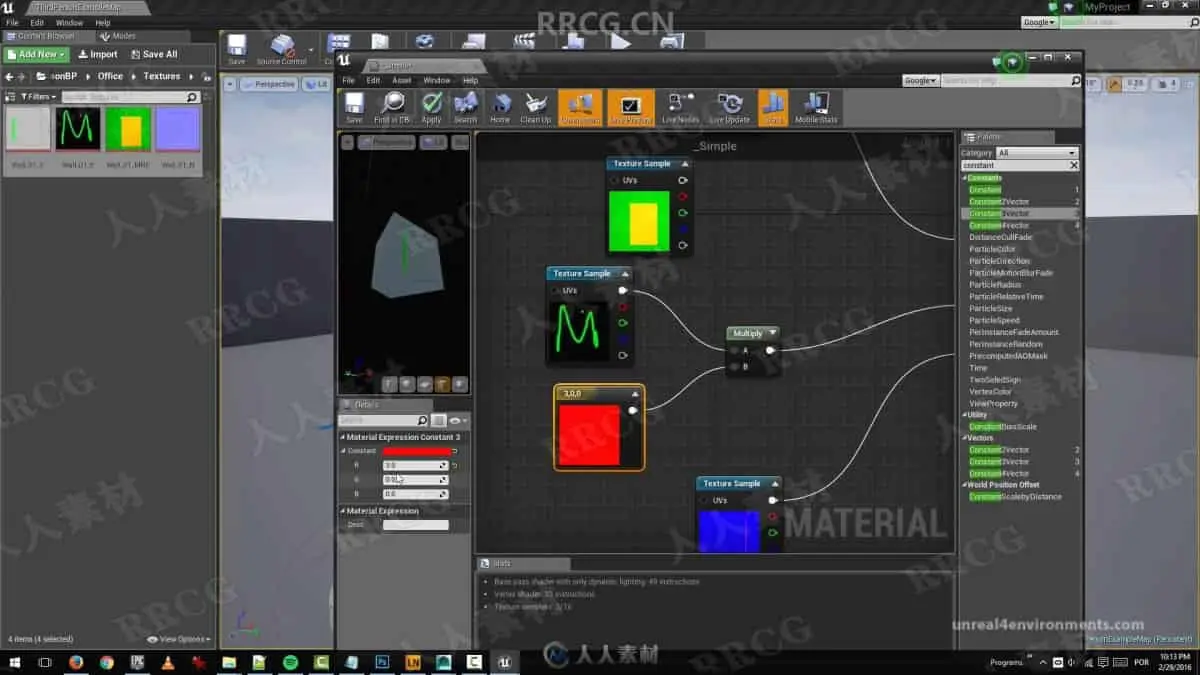The image size is (1200, 675).
Task: Open the Window menu in material editor
Action: click(x=437, y=80)
